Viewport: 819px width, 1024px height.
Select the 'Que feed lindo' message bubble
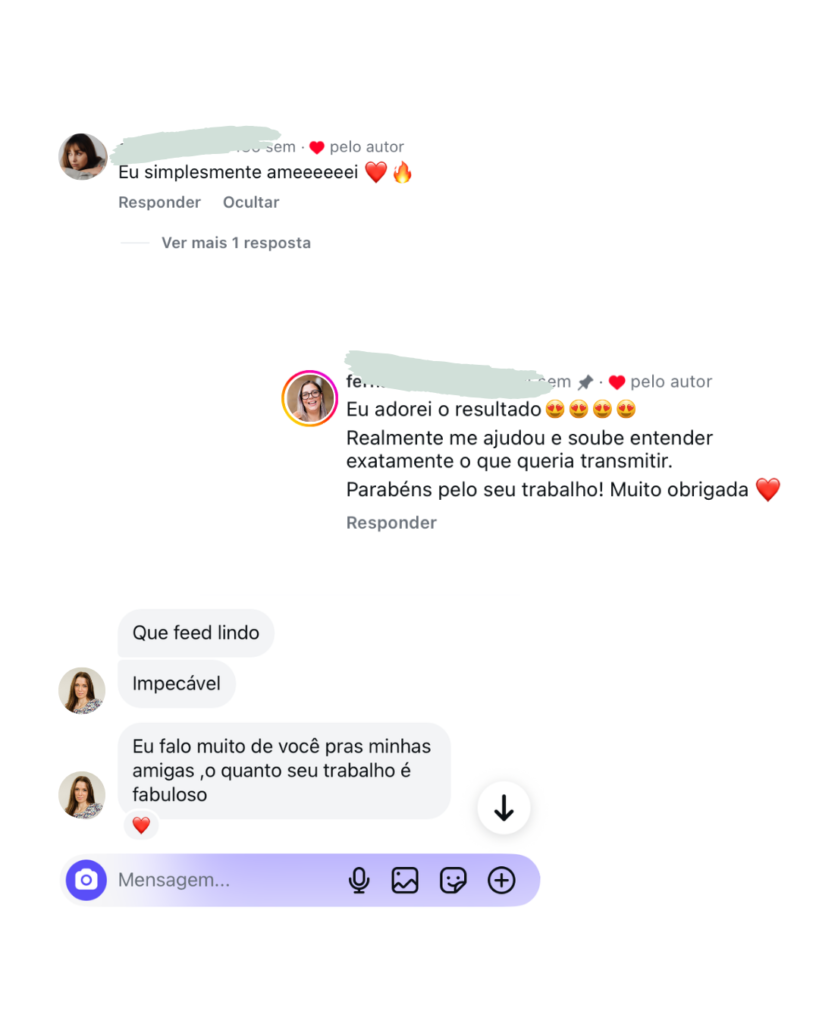point(196,633)
